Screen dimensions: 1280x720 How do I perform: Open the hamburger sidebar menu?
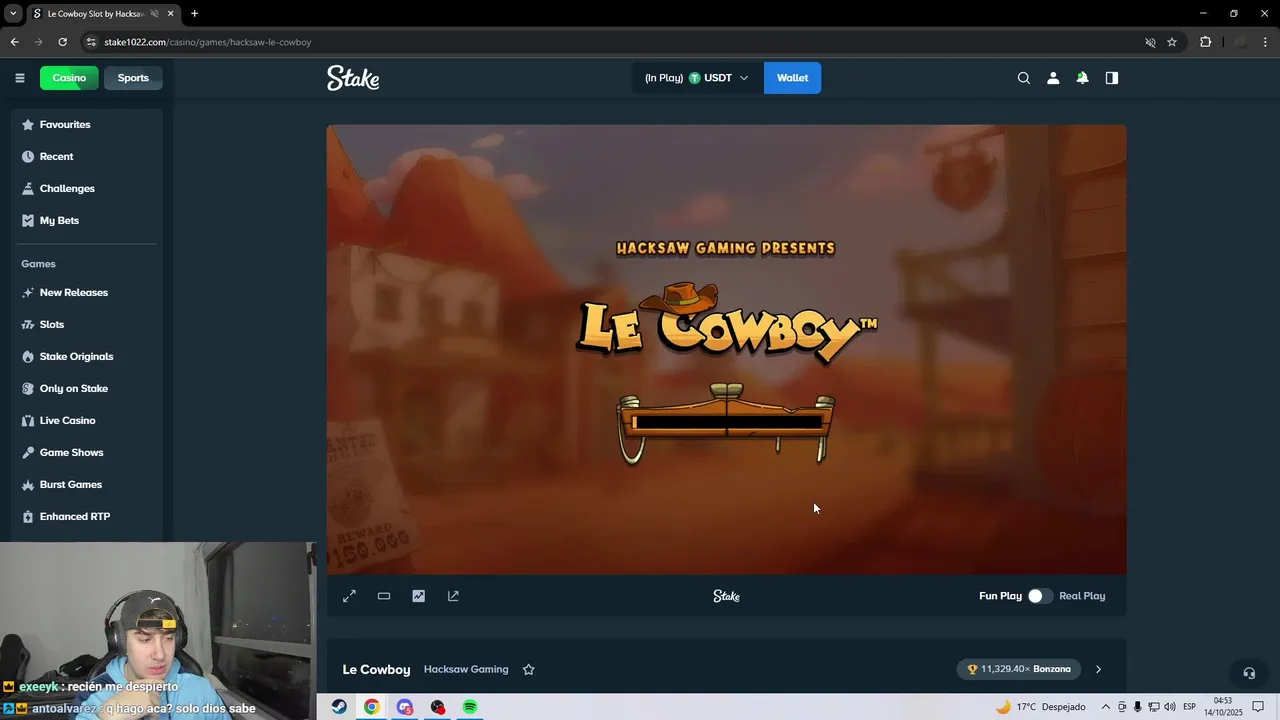[19, 78]
